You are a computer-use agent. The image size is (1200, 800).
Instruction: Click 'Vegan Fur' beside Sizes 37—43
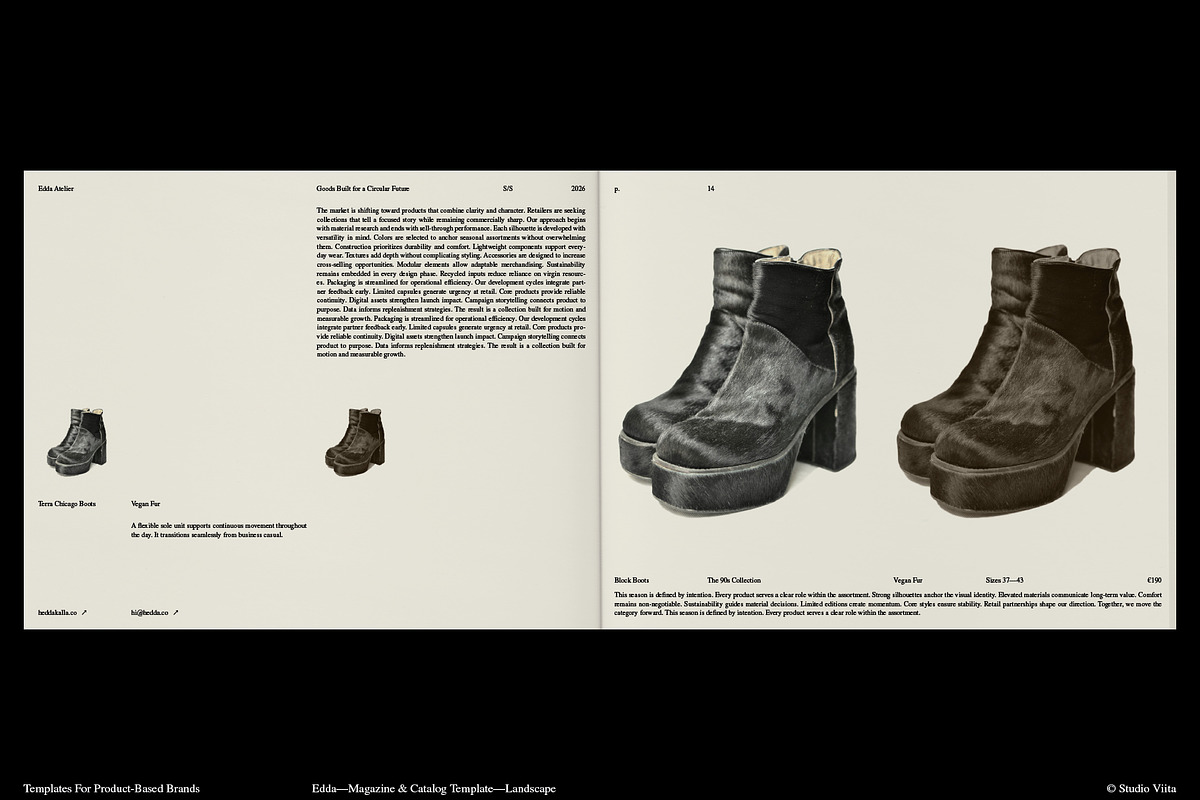coord(908,580)
